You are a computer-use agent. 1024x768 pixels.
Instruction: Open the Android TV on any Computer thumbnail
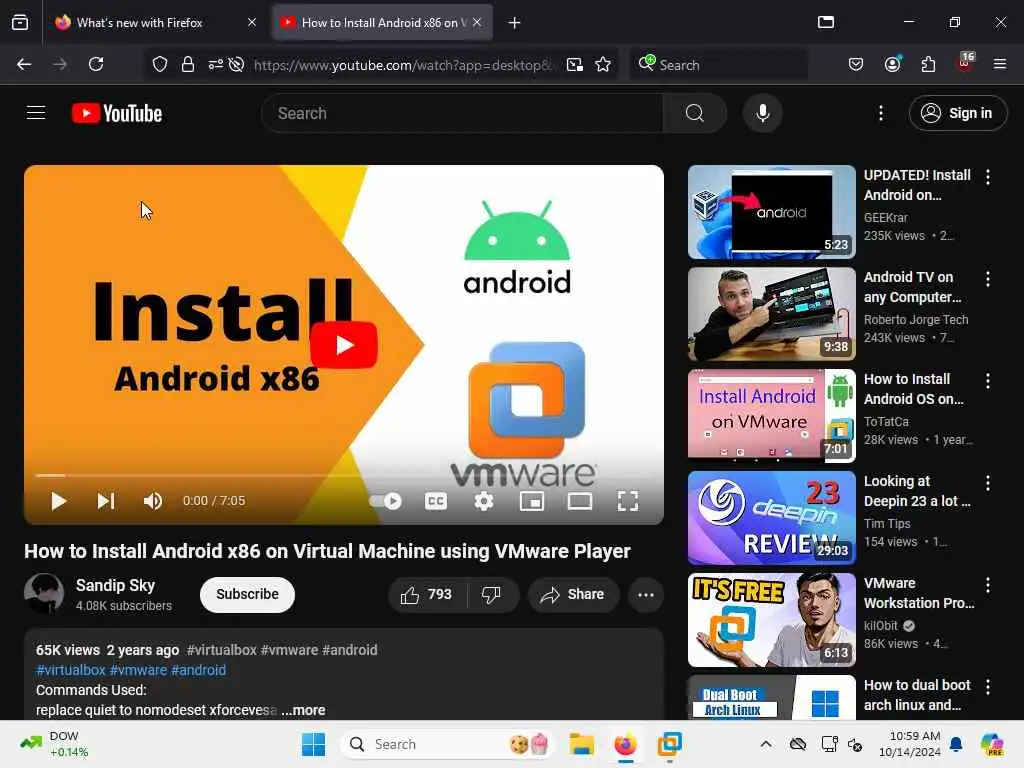click(x=771, y=313)
